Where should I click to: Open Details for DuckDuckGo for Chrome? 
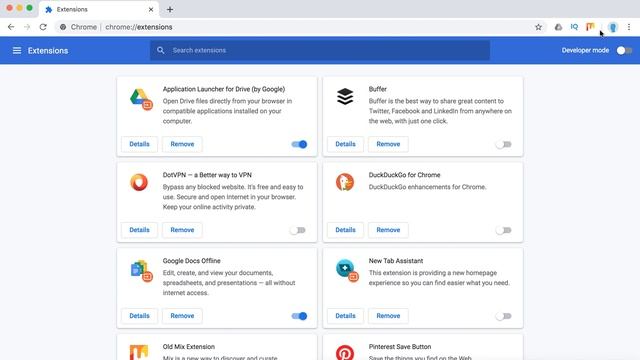[345, 230]
